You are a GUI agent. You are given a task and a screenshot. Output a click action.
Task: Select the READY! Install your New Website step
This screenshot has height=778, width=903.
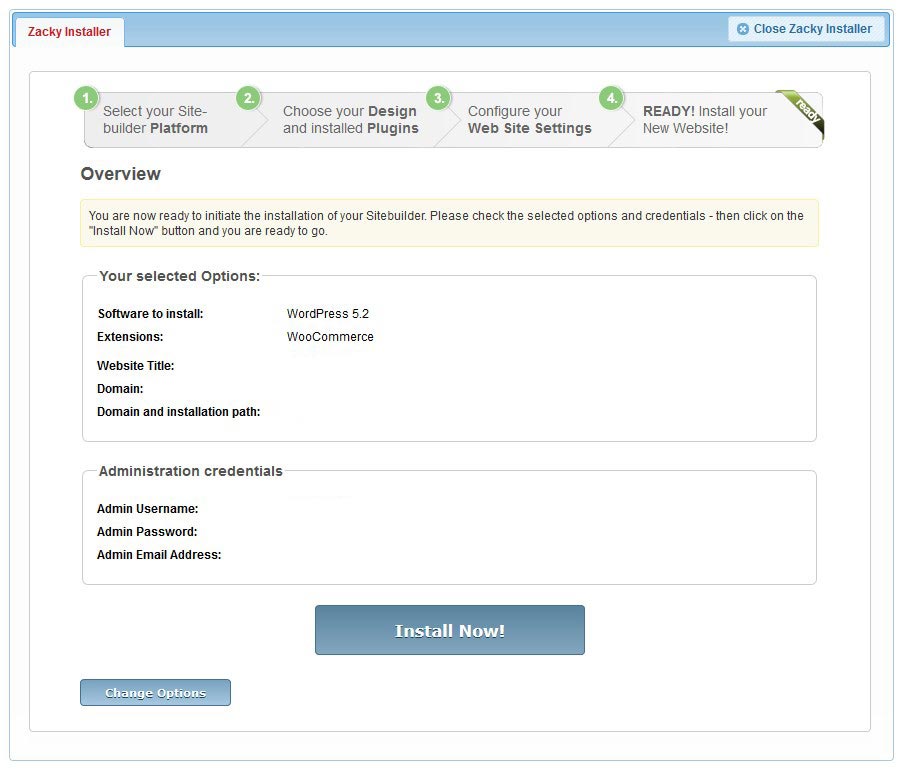(x=704, y=120)
